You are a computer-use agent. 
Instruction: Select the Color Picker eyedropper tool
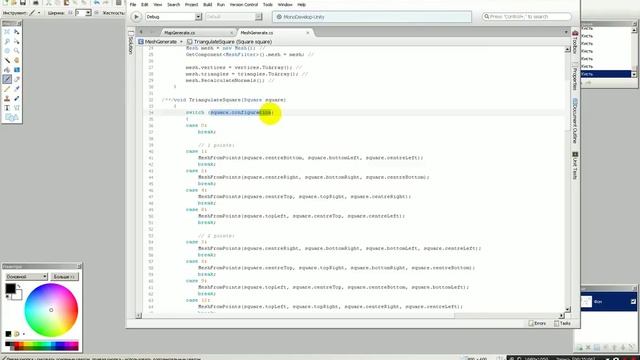pyautogui.click(x=17, y=89)
